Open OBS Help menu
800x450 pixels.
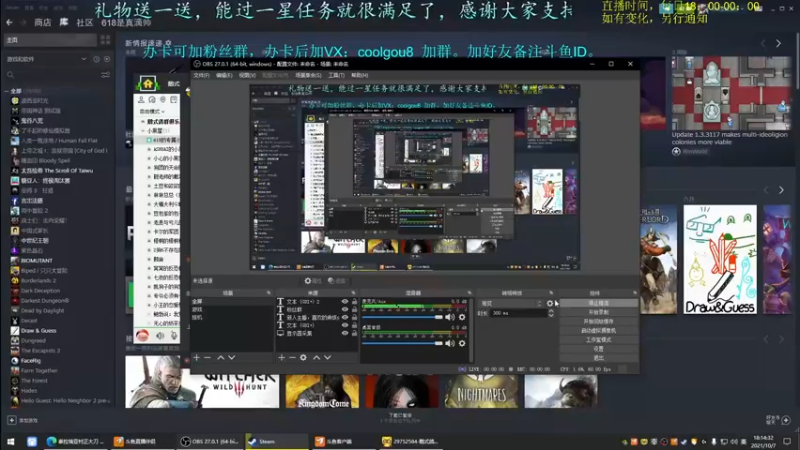(359, 75)
